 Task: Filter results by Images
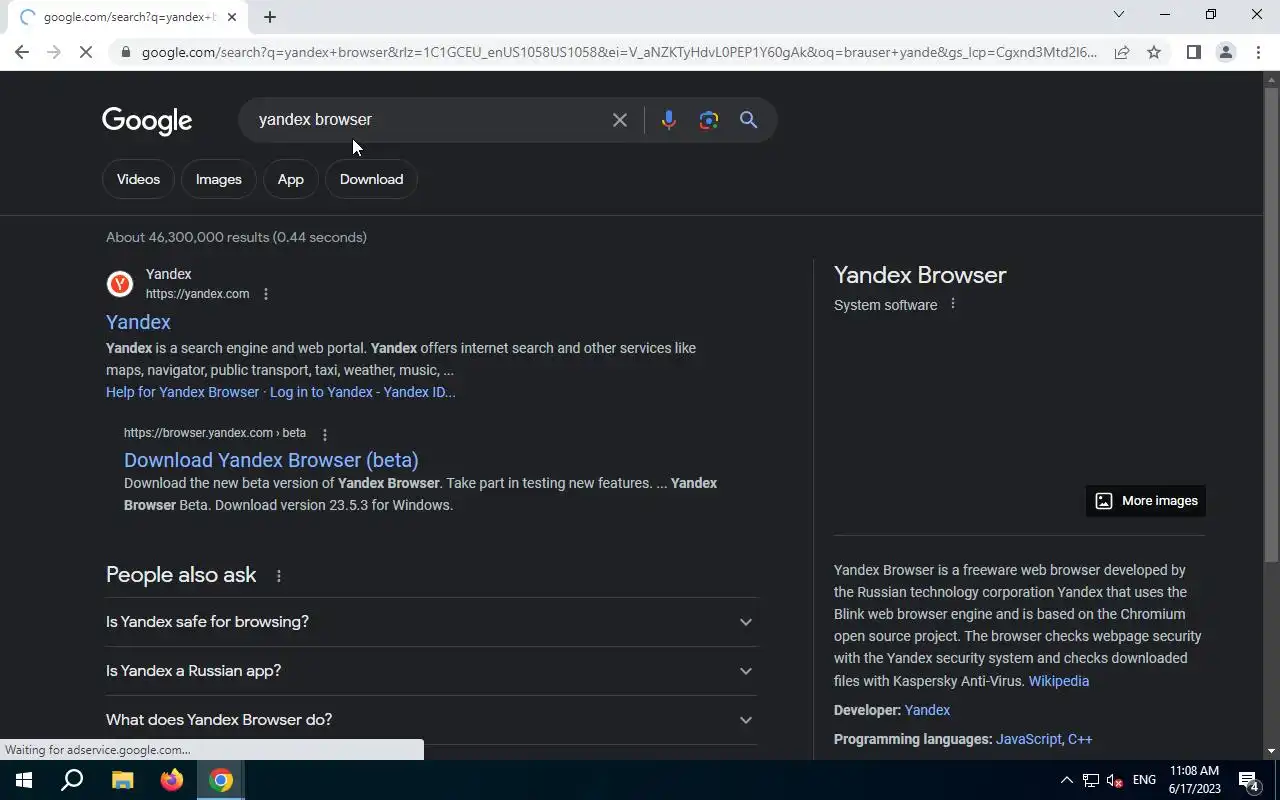pyautogui.click(x=219, y=180)
